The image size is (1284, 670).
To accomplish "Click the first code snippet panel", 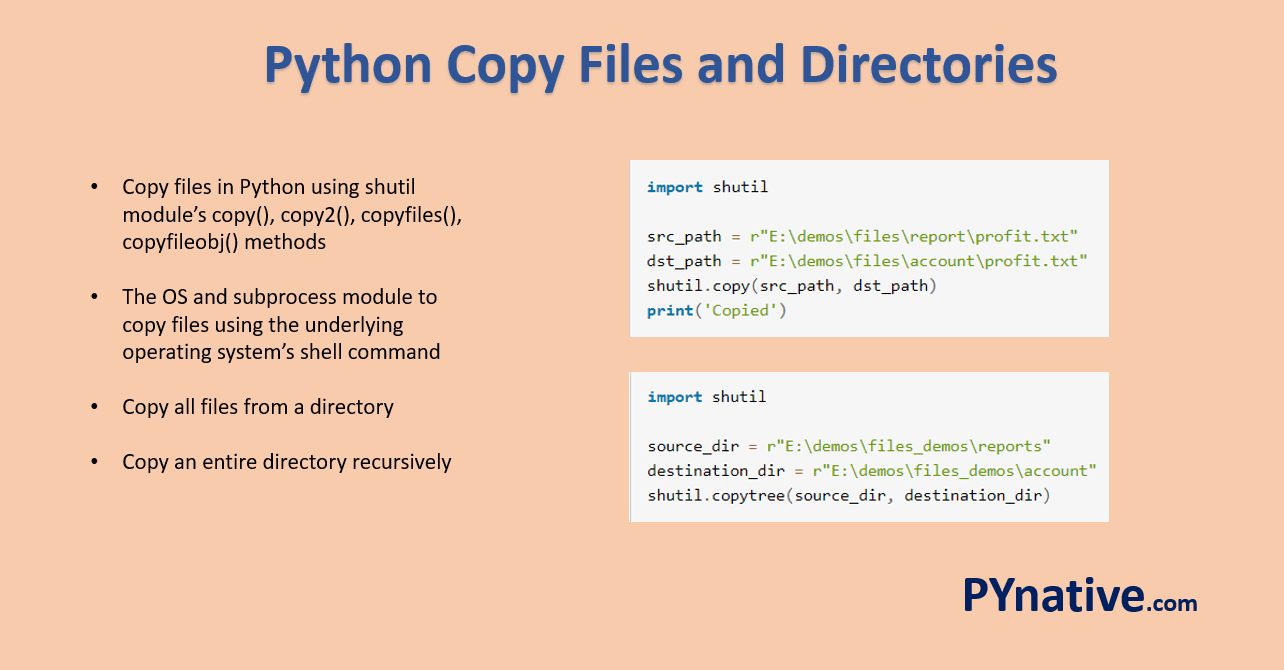I will point(868,248).
